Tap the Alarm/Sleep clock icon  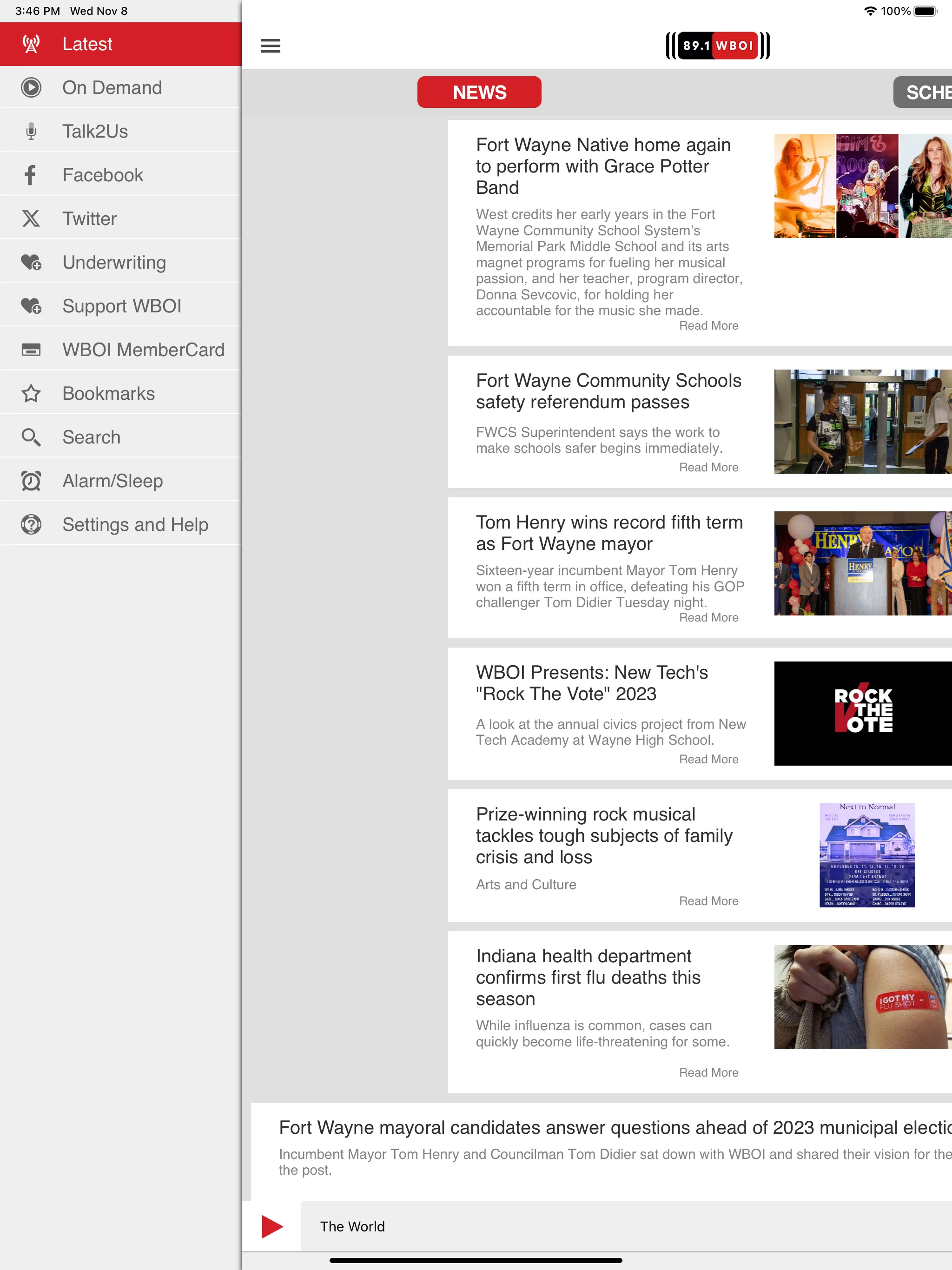pos(31,481)
